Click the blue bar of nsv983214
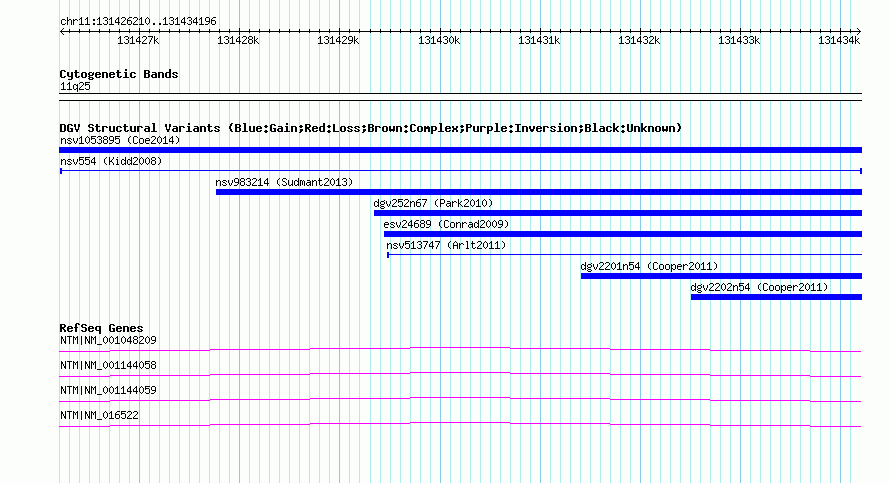Viewport: 890px width, 483px height. tap(539, 192)
